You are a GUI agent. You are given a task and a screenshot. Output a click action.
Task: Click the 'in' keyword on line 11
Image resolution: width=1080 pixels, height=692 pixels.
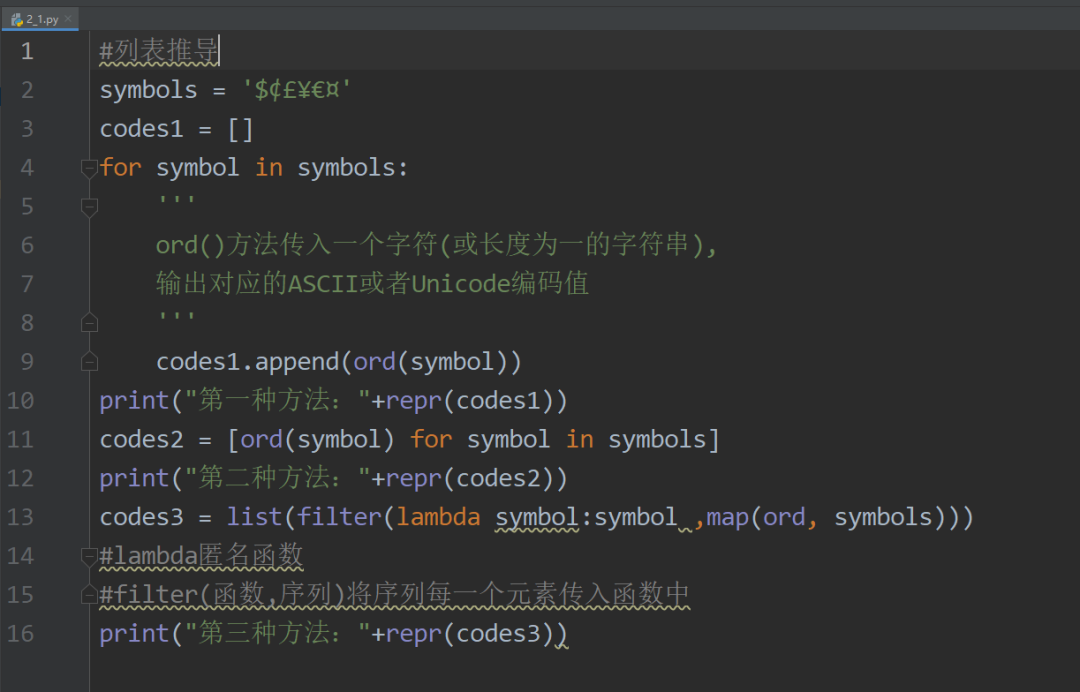(x=579, y=439)
